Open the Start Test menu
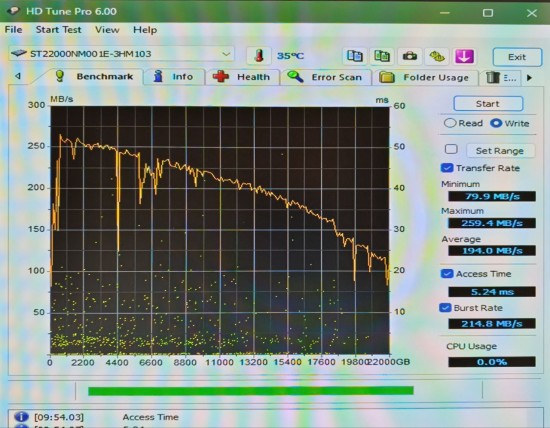 [59, 29]
